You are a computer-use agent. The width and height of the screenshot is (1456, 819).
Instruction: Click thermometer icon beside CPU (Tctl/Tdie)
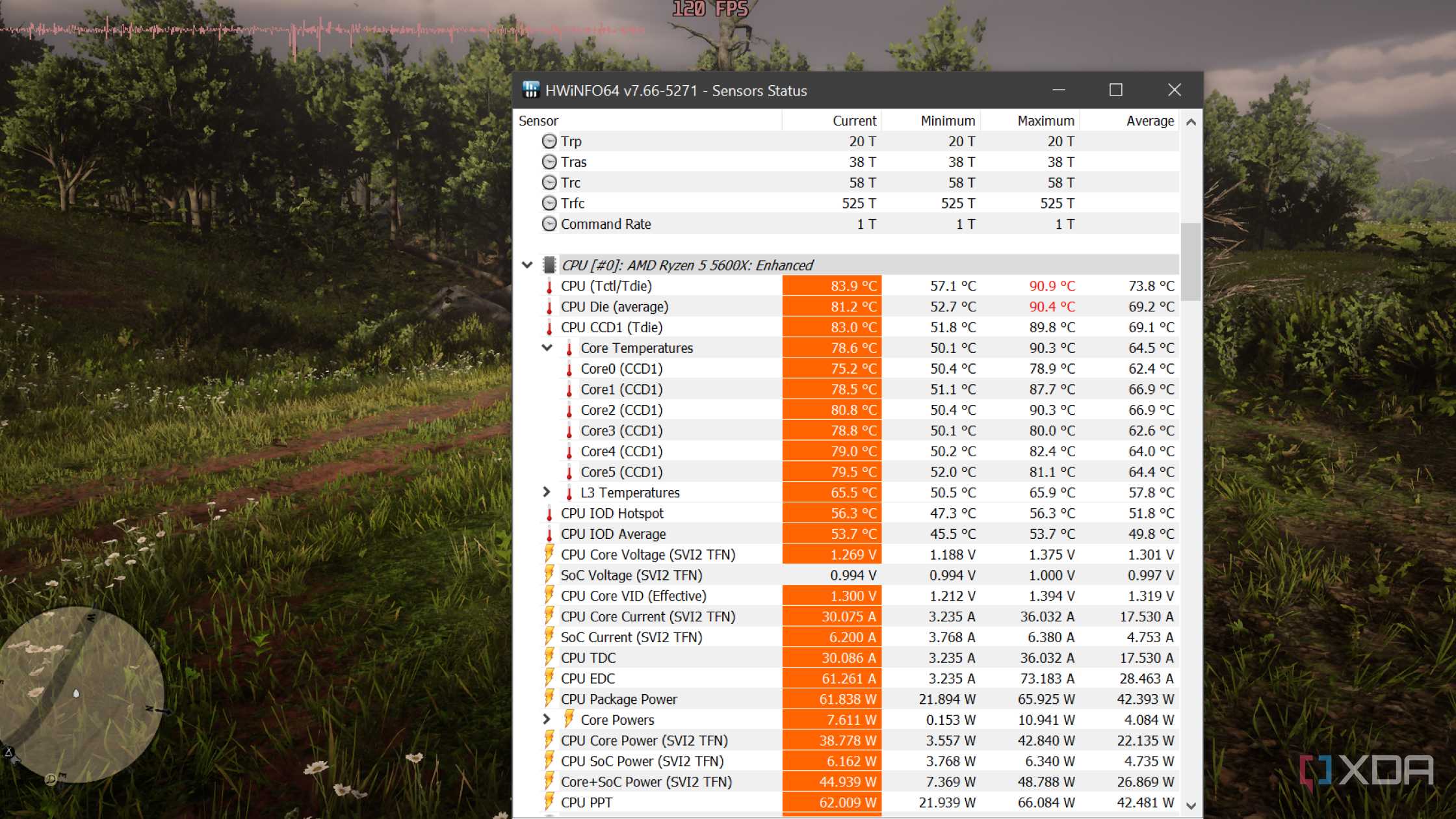pos(549,286)
